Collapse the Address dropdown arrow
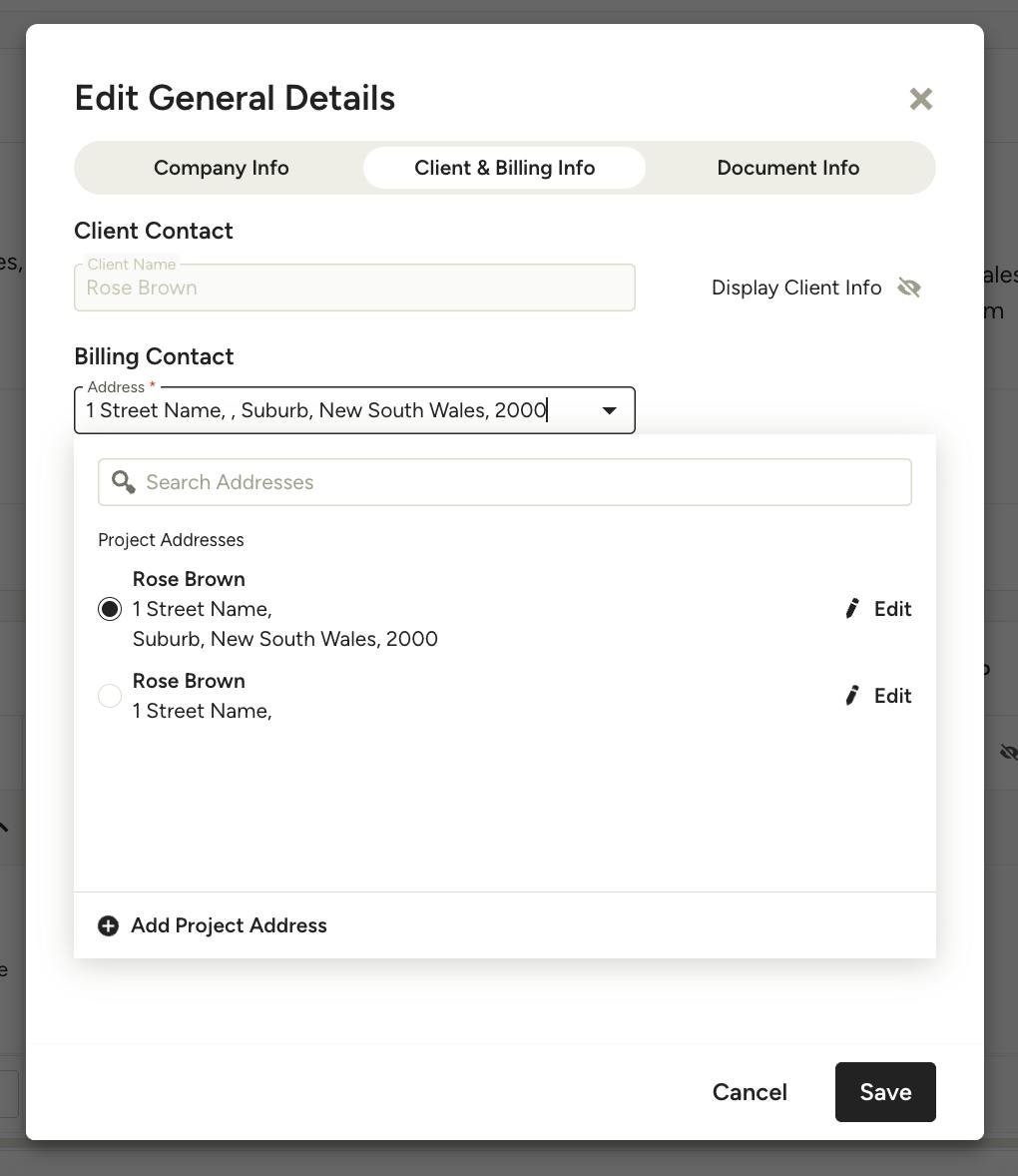The image size is (1018, 1176). click(609, 410)
